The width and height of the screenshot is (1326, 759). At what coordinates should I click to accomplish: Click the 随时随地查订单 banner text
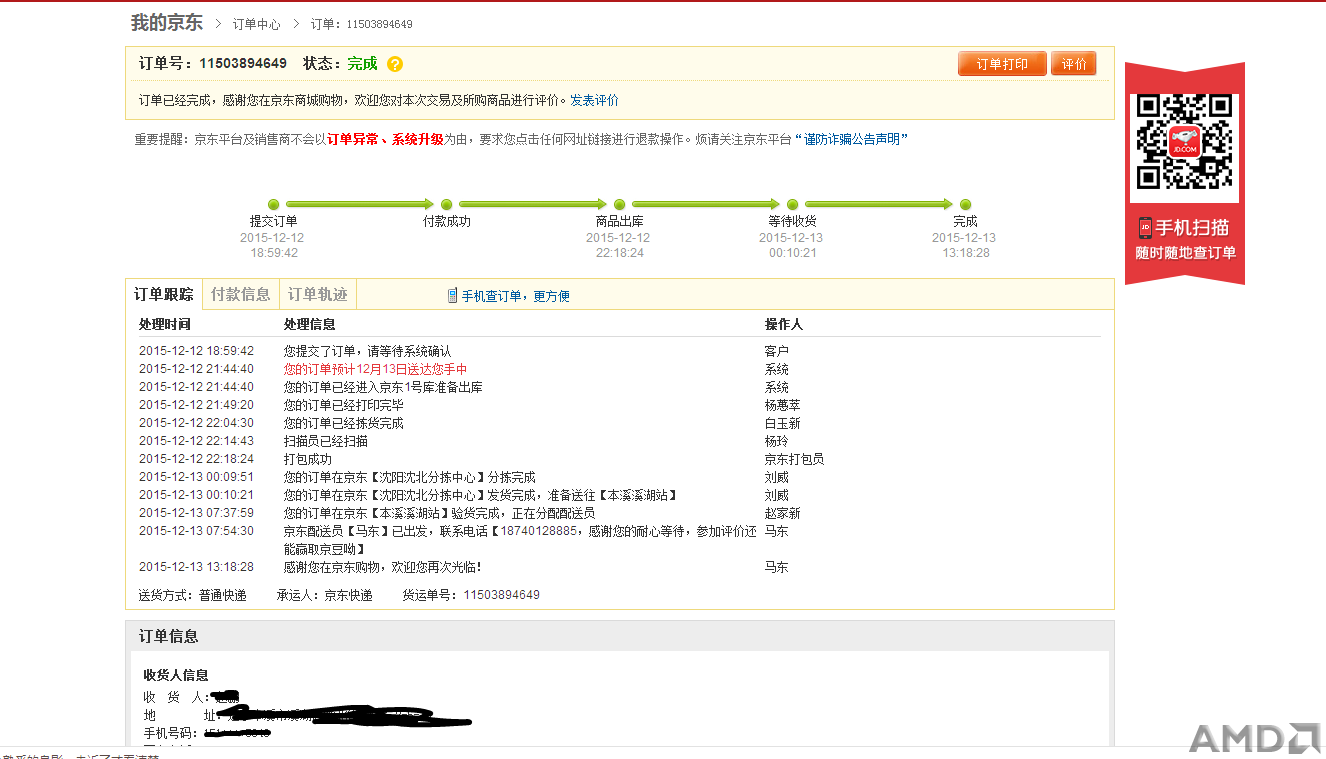(1185, 253)
